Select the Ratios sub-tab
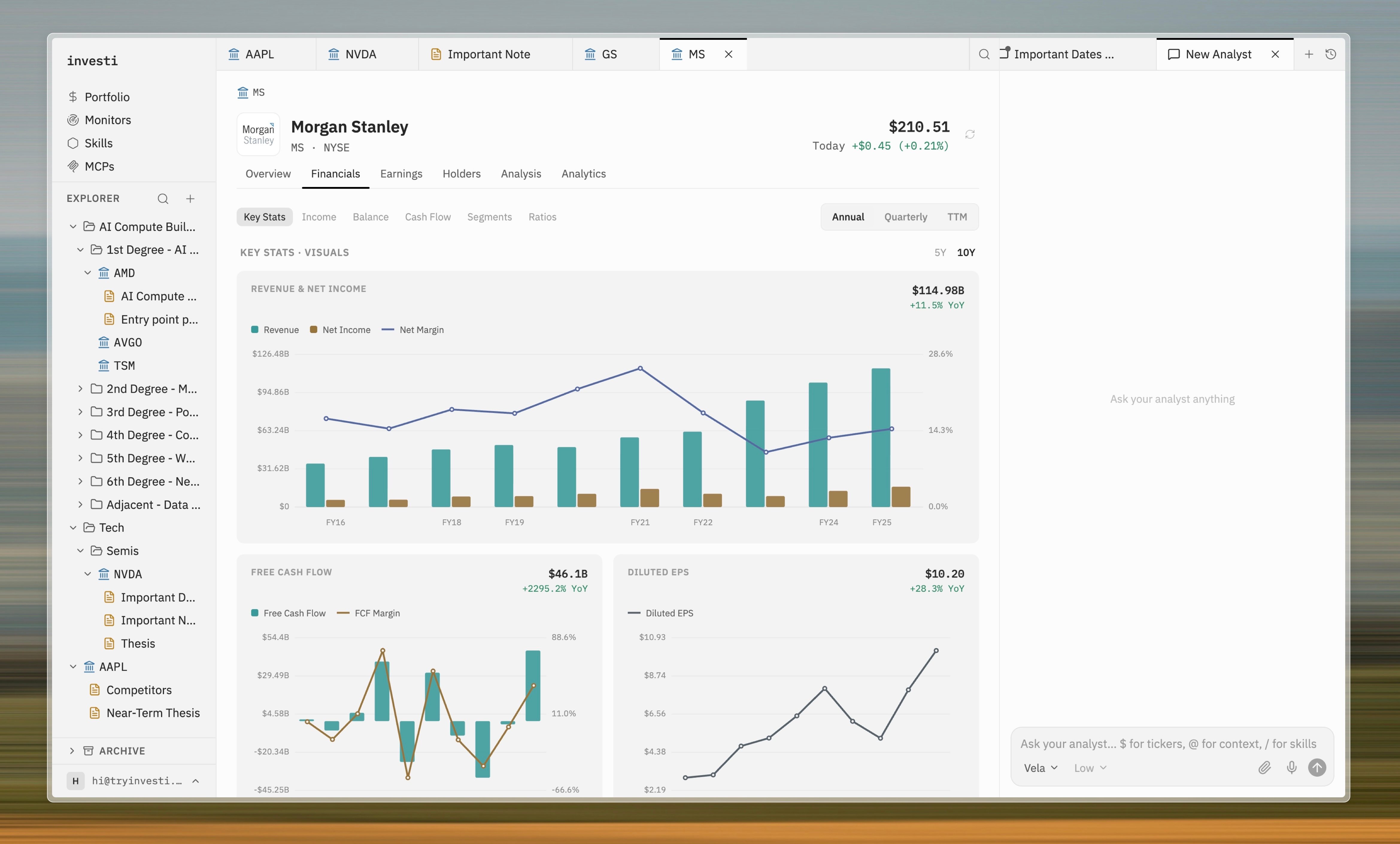 pos(542,217)
